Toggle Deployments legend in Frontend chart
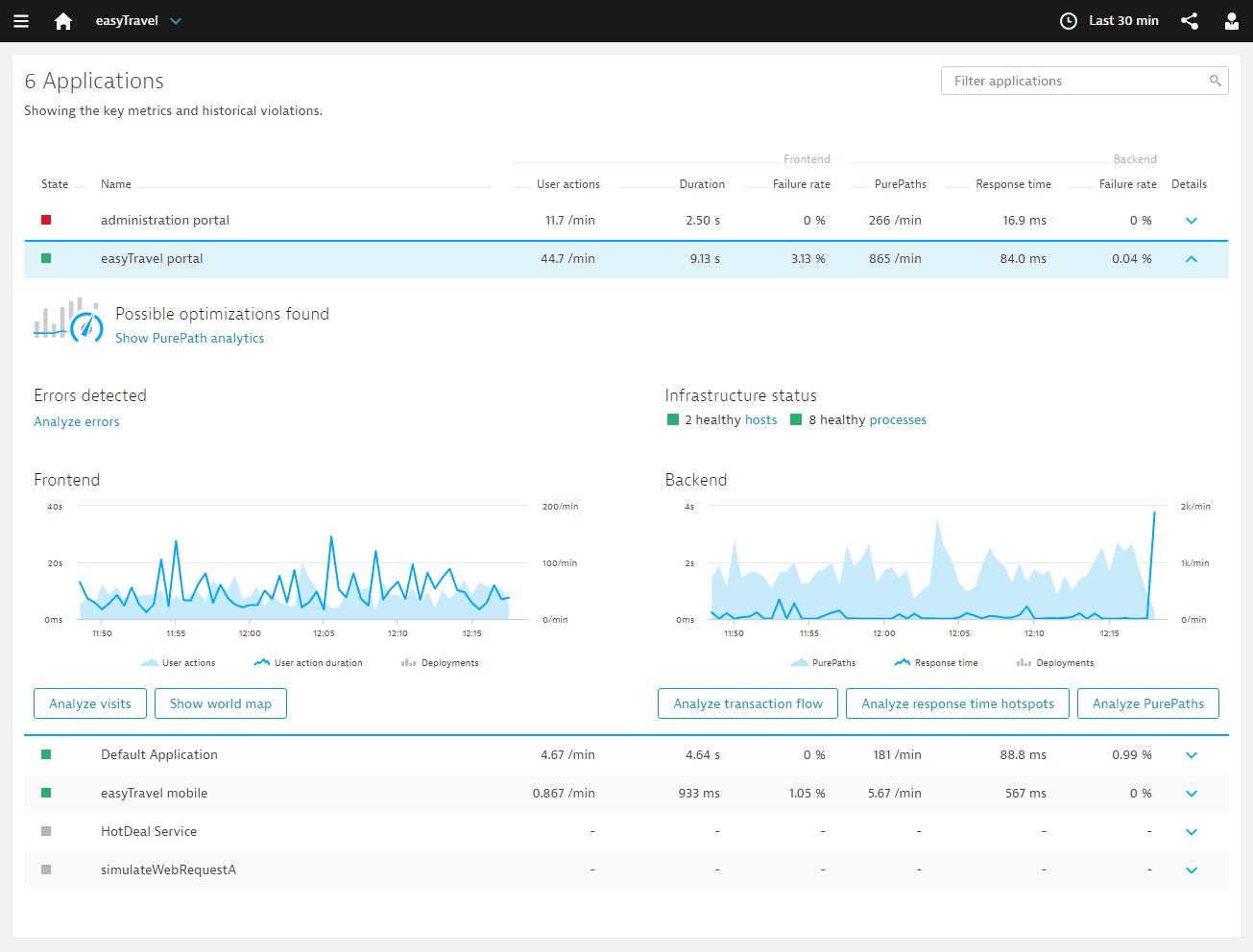The height and width of the screenshot is (952, 1253). pyautogui.click(x=440, y=663)
